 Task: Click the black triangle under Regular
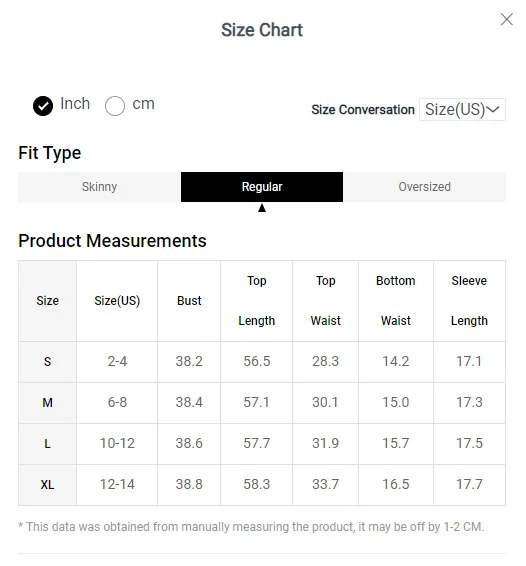[x=262, y=208]
